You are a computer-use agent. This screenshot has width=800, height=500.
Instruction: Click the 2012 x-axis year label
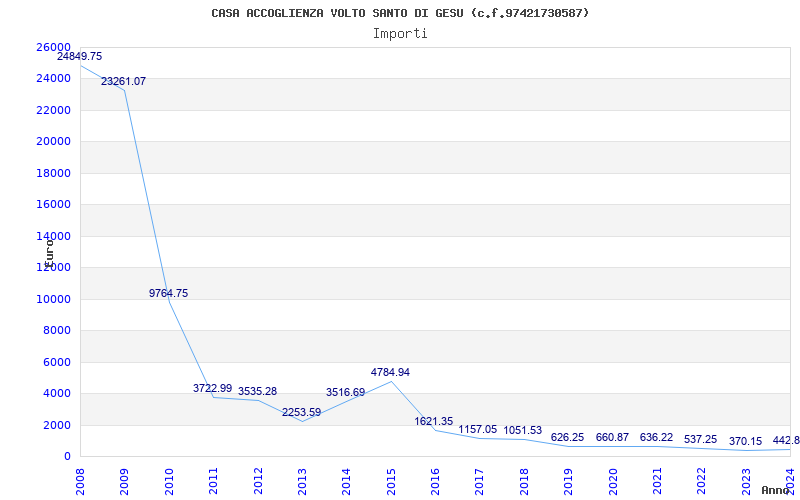(x=258, y=481)
